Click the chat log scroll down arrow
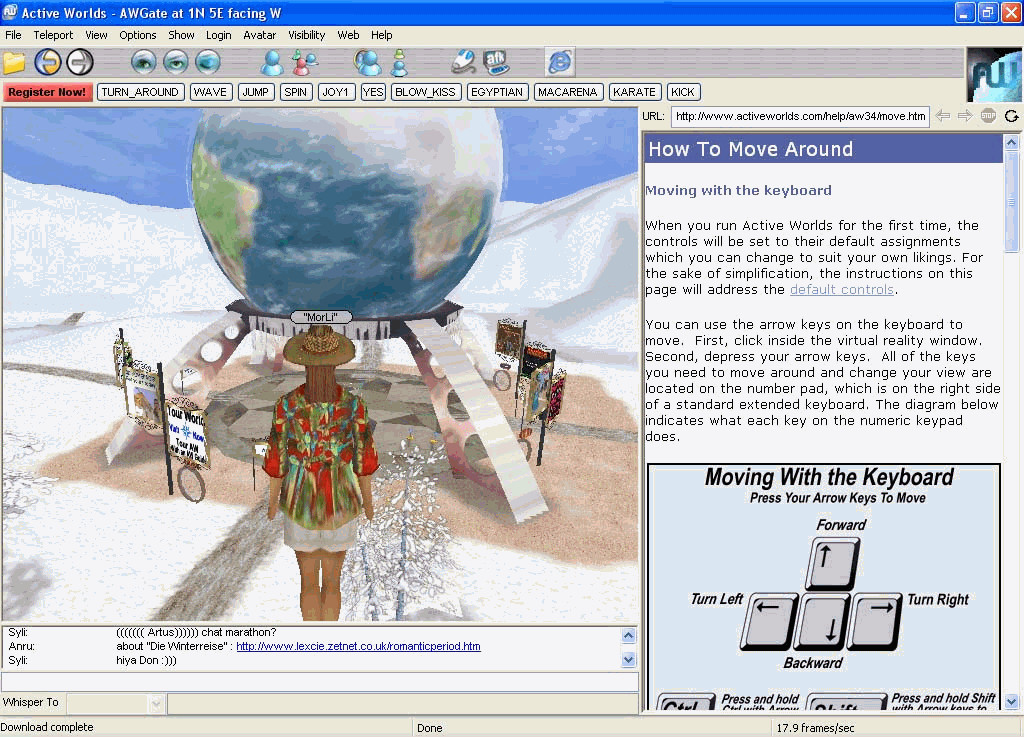Screen dimensions: 1024x737 pos(628,660)
